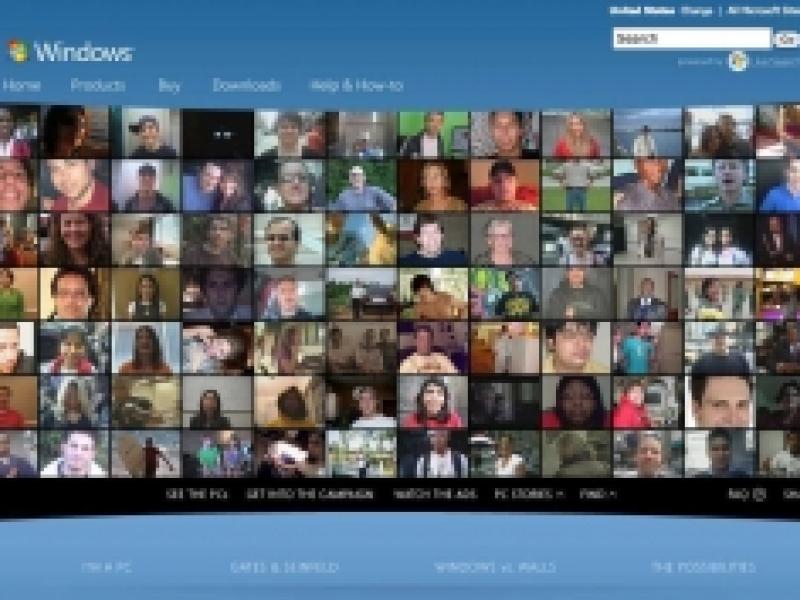Image resolution: width=800 pixels, height=600 pixels.
Task: Click the Windows flag logo
Action: point(18,45)
